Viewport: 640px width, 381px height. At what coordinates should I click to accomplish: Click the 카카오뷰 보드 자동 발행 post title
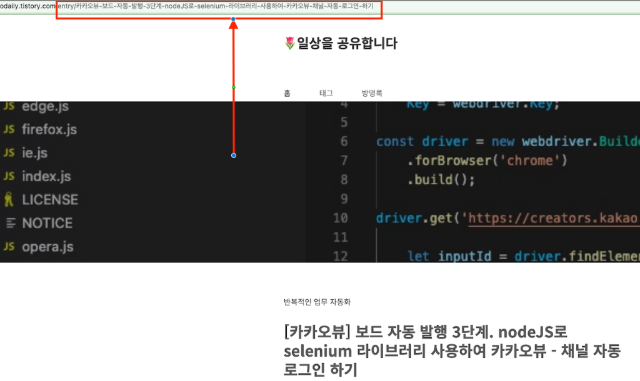point(452,351)
